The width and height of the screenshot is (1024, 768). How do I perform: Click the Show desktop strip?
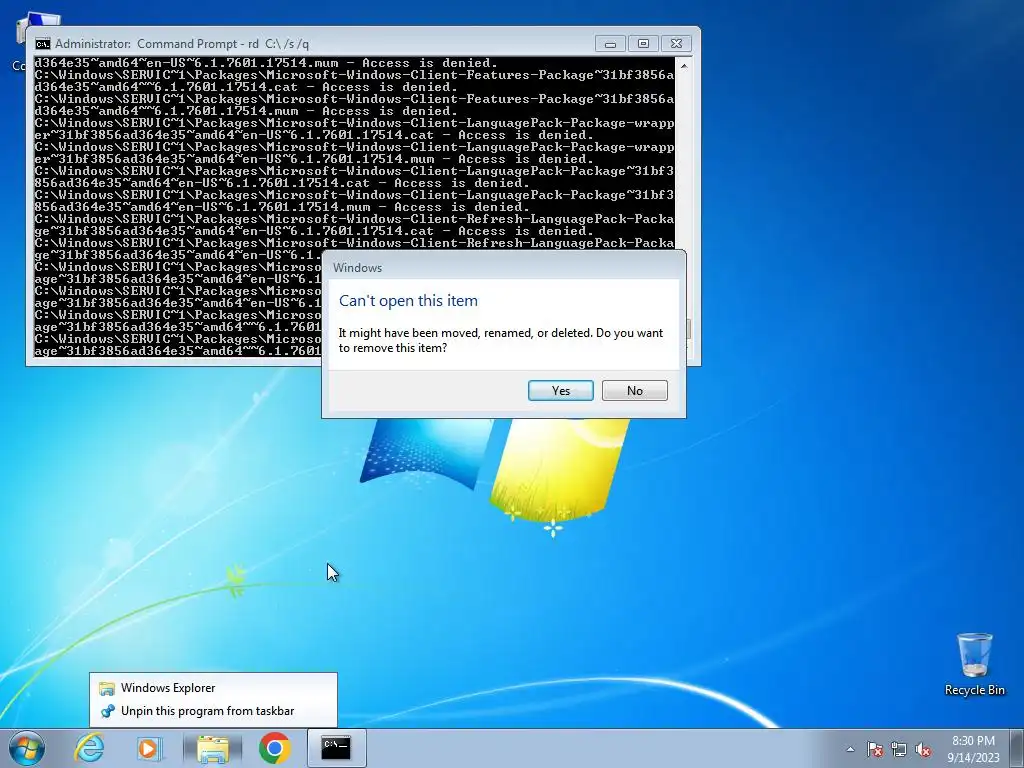pyautogui.click(x=1019, y=748)
